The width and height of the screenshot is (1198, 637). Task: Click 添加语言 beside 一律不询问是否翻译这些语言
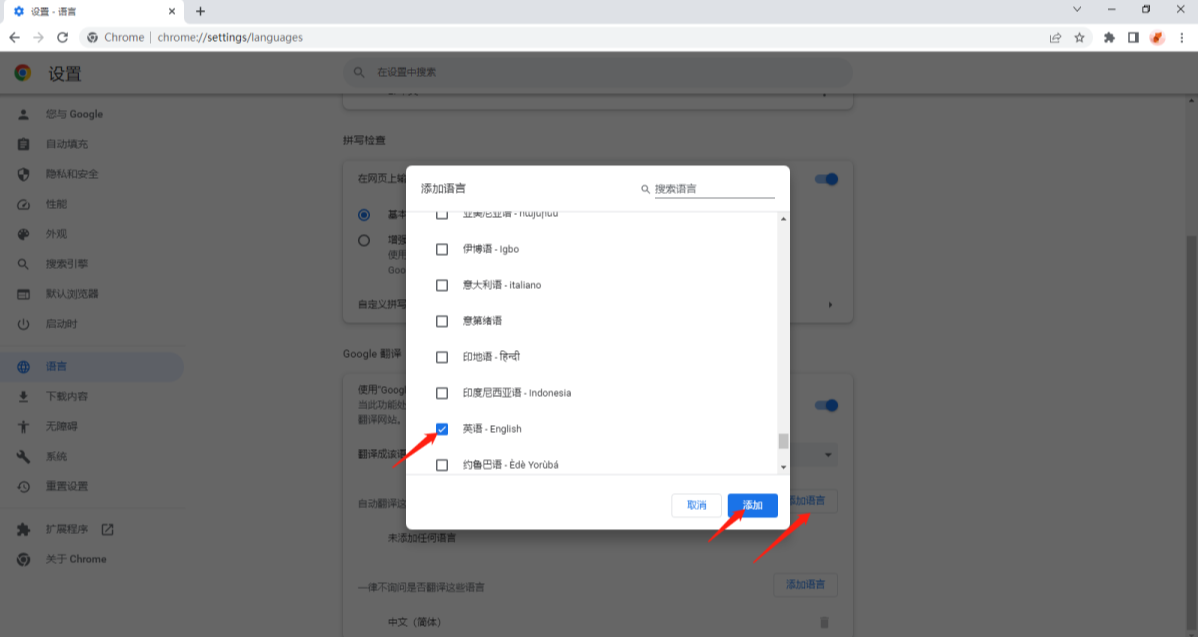click(x=805, y=584)
